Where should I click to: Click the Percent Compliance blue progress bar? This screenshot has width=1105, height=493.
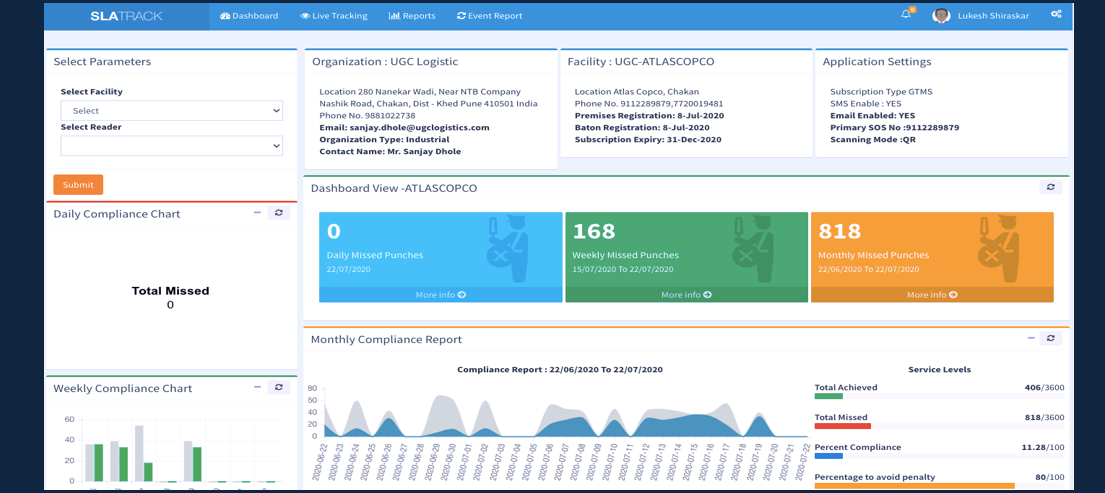[828, 456]
